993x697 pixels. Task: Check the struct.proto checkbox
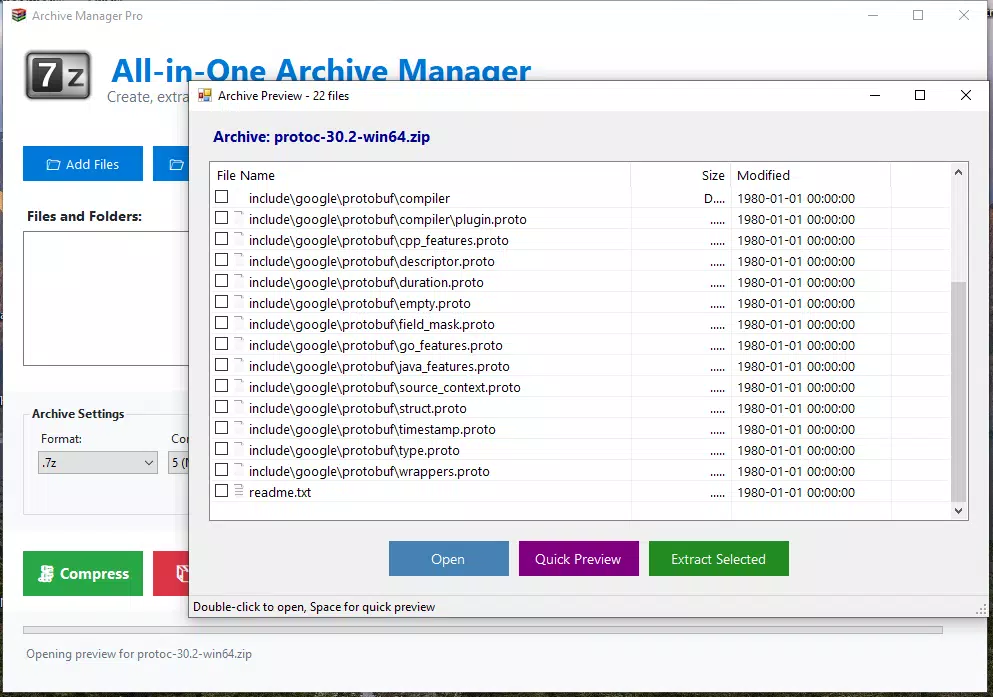click(222, 406)
